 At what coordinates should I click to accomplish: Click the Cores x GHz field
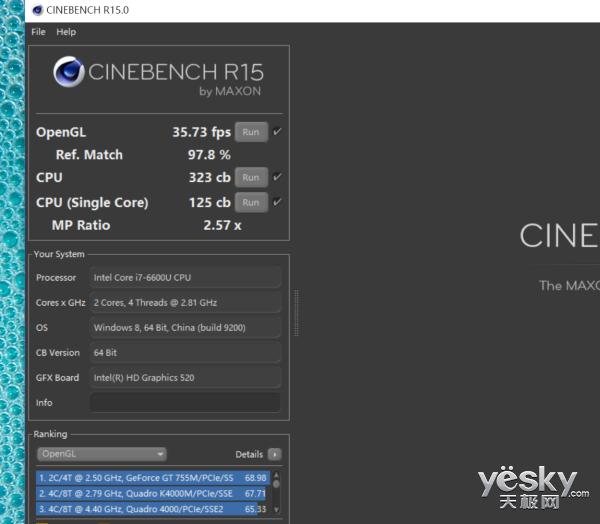[185, 302]
